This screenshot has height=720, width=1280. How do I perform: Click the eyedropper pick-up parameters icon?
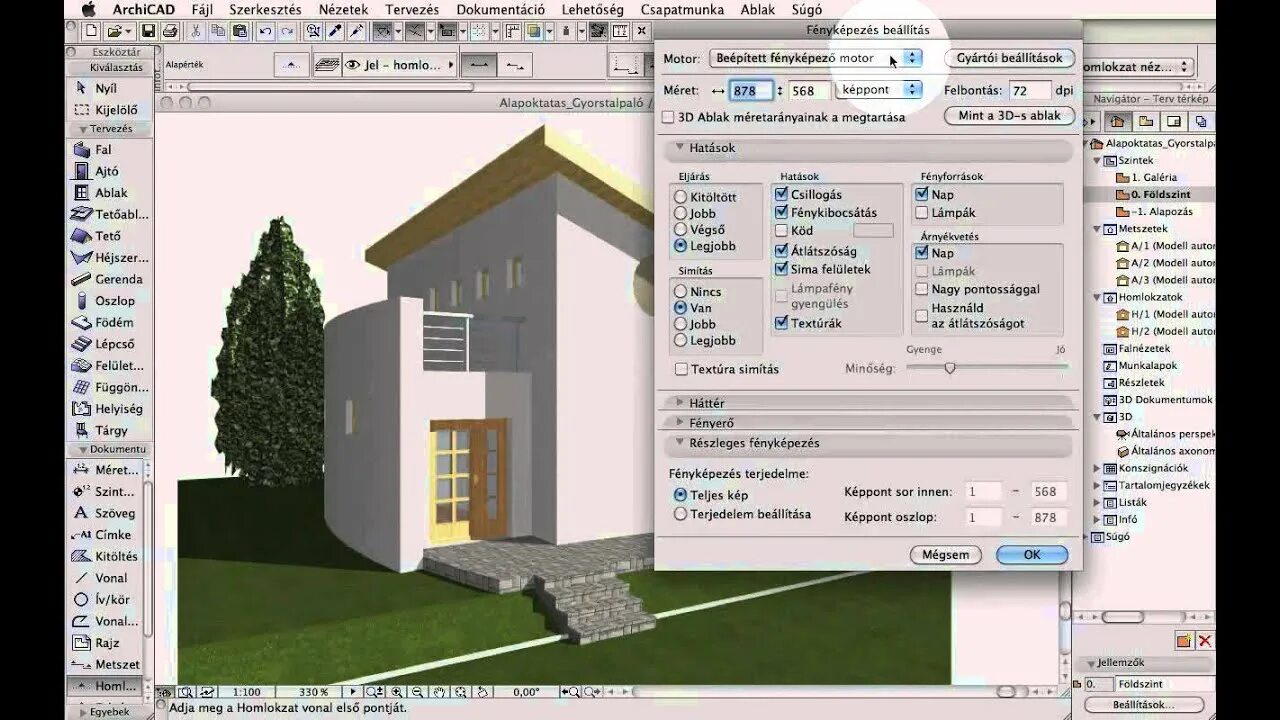(x=335, y=32)
